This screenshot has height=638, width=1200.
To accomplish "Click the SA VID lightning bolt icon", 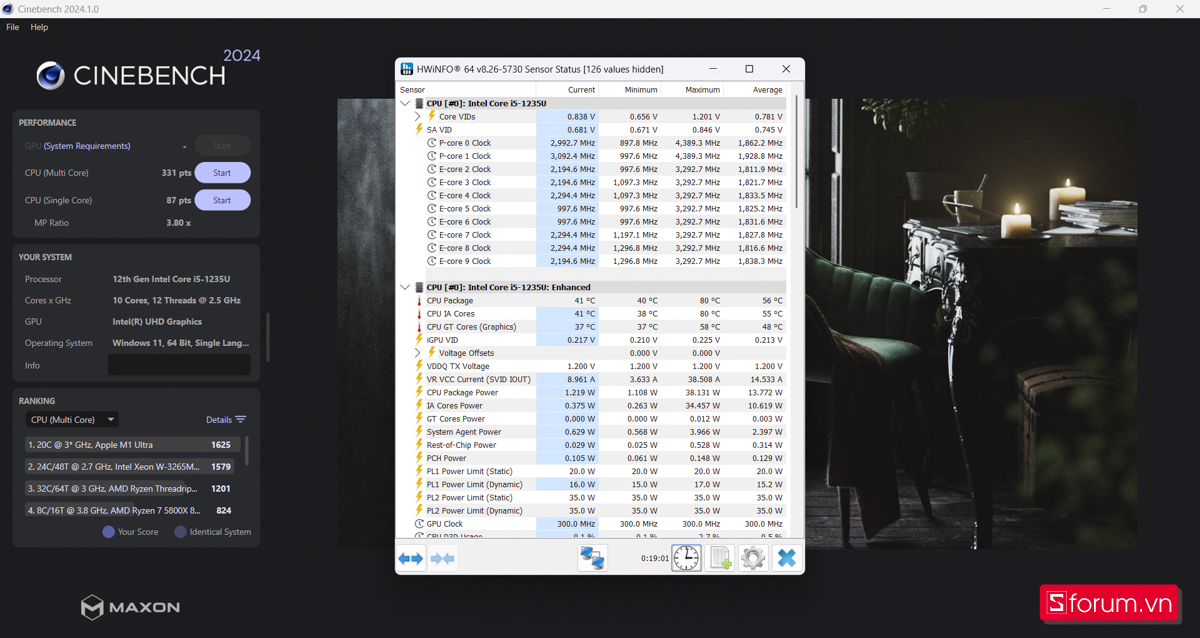I will click(419, 129).
